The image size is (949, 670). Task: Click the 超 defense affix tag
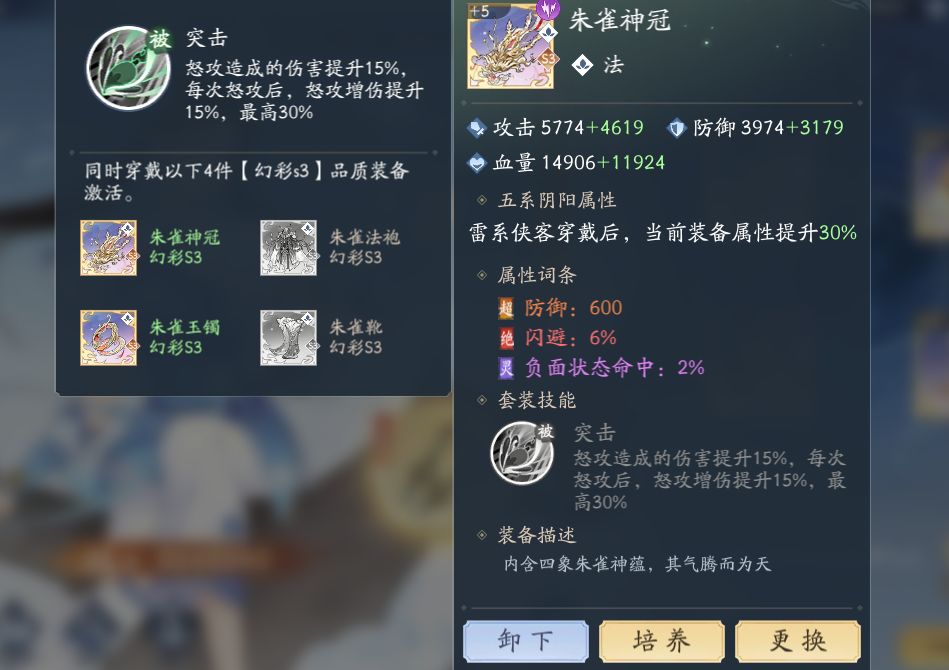506,308
